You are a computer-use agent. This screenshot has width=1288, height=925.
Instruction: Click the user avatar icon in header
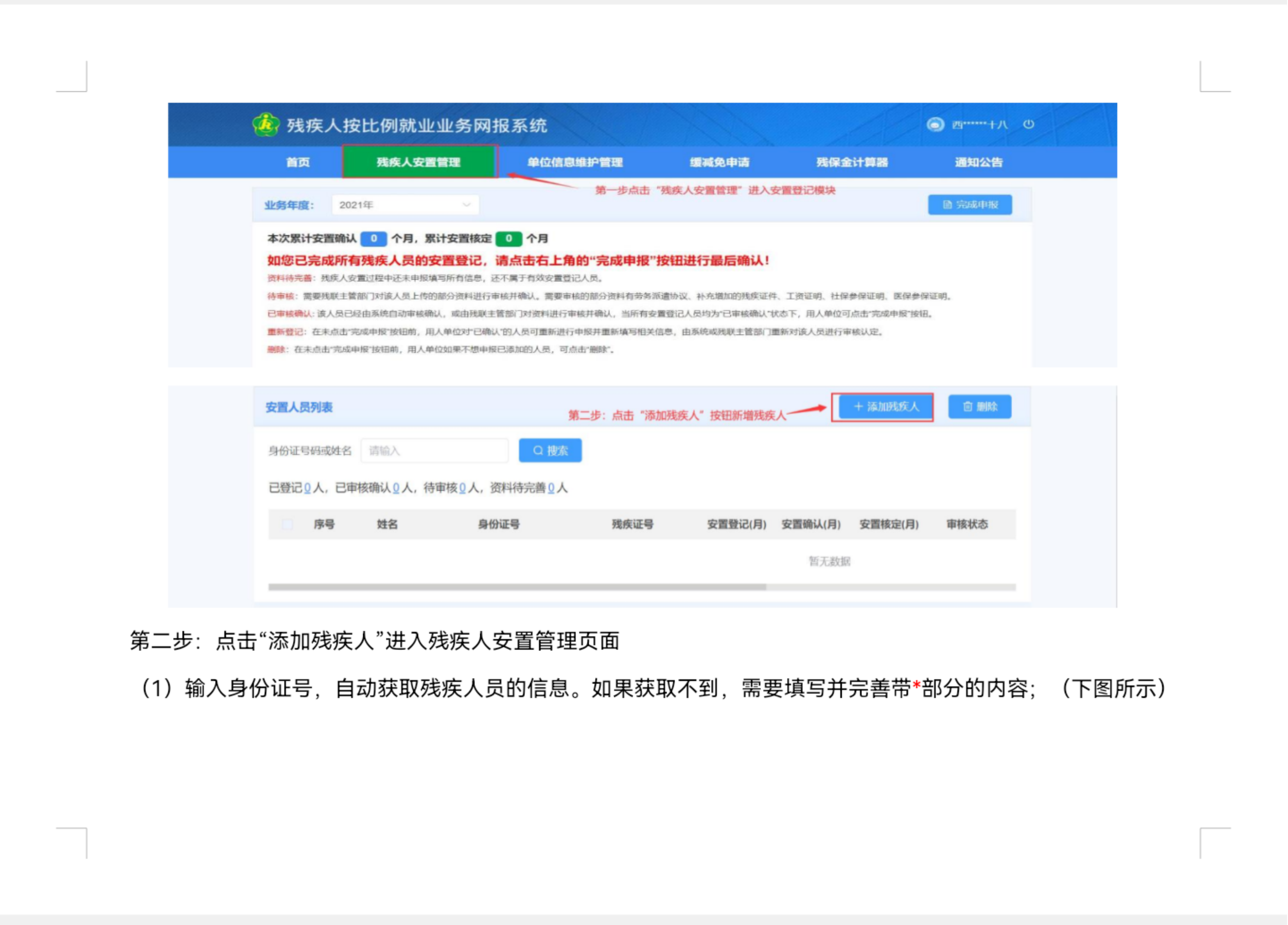pyautogui.click(x=935, y=124)
